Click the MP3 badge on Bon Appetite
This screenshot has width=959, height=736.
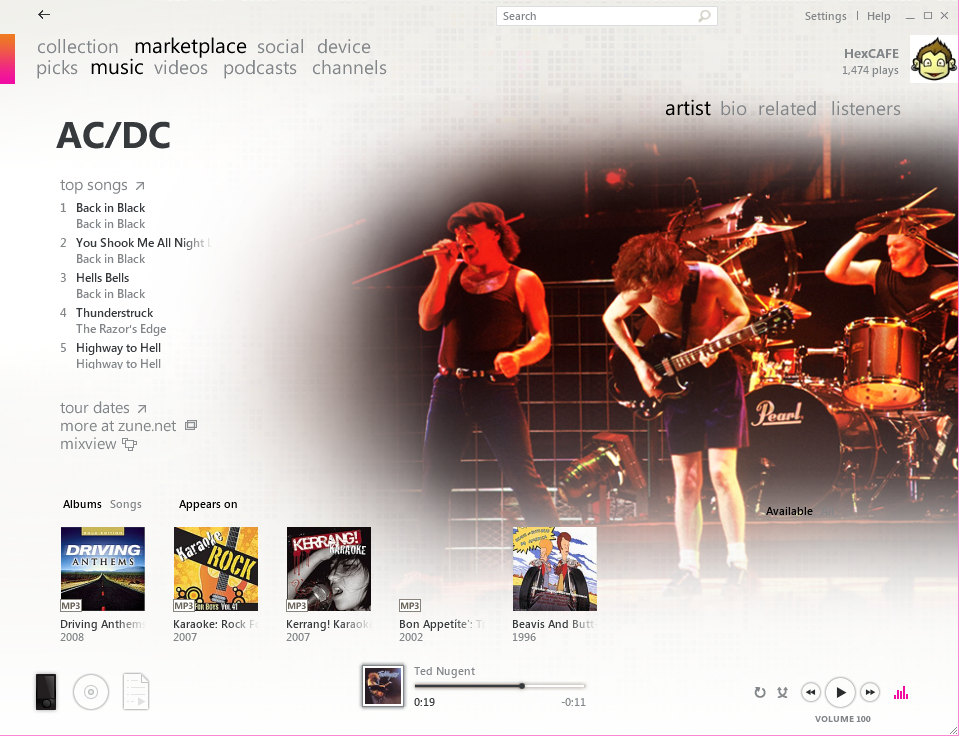click(410, 606)
